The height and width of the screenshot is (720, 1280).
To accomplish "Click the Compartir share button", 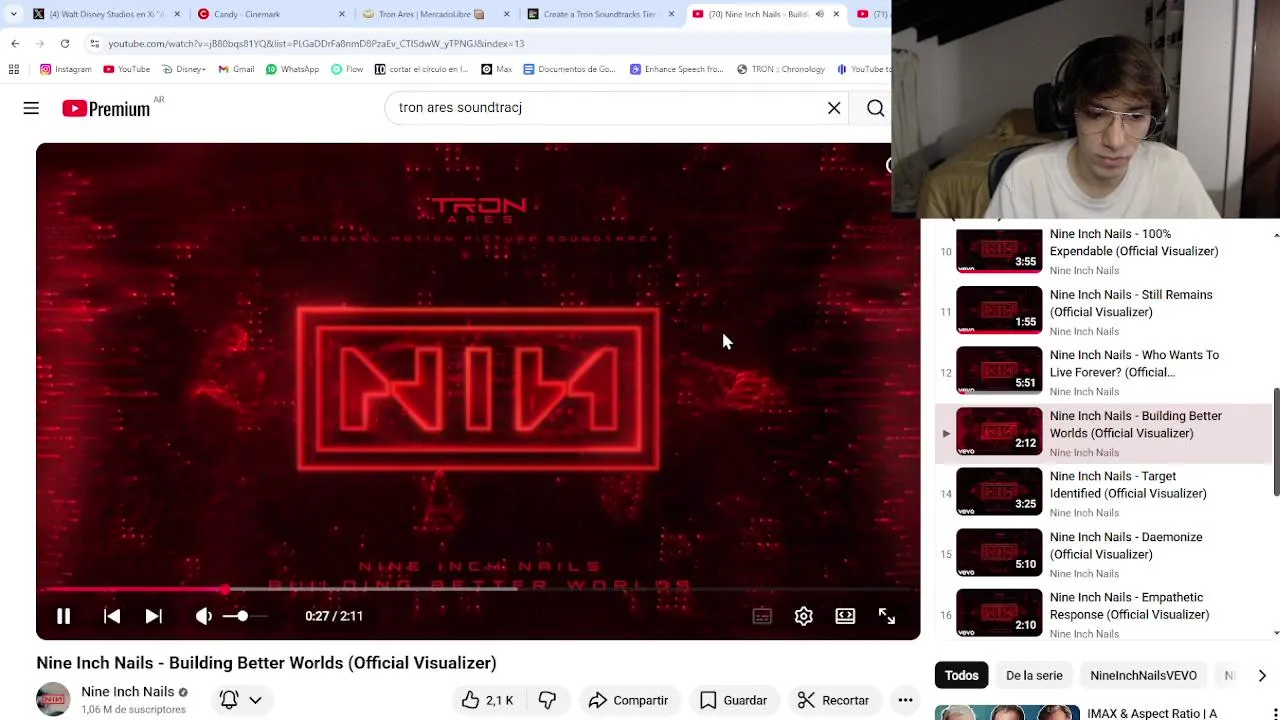I will (628, 700).
